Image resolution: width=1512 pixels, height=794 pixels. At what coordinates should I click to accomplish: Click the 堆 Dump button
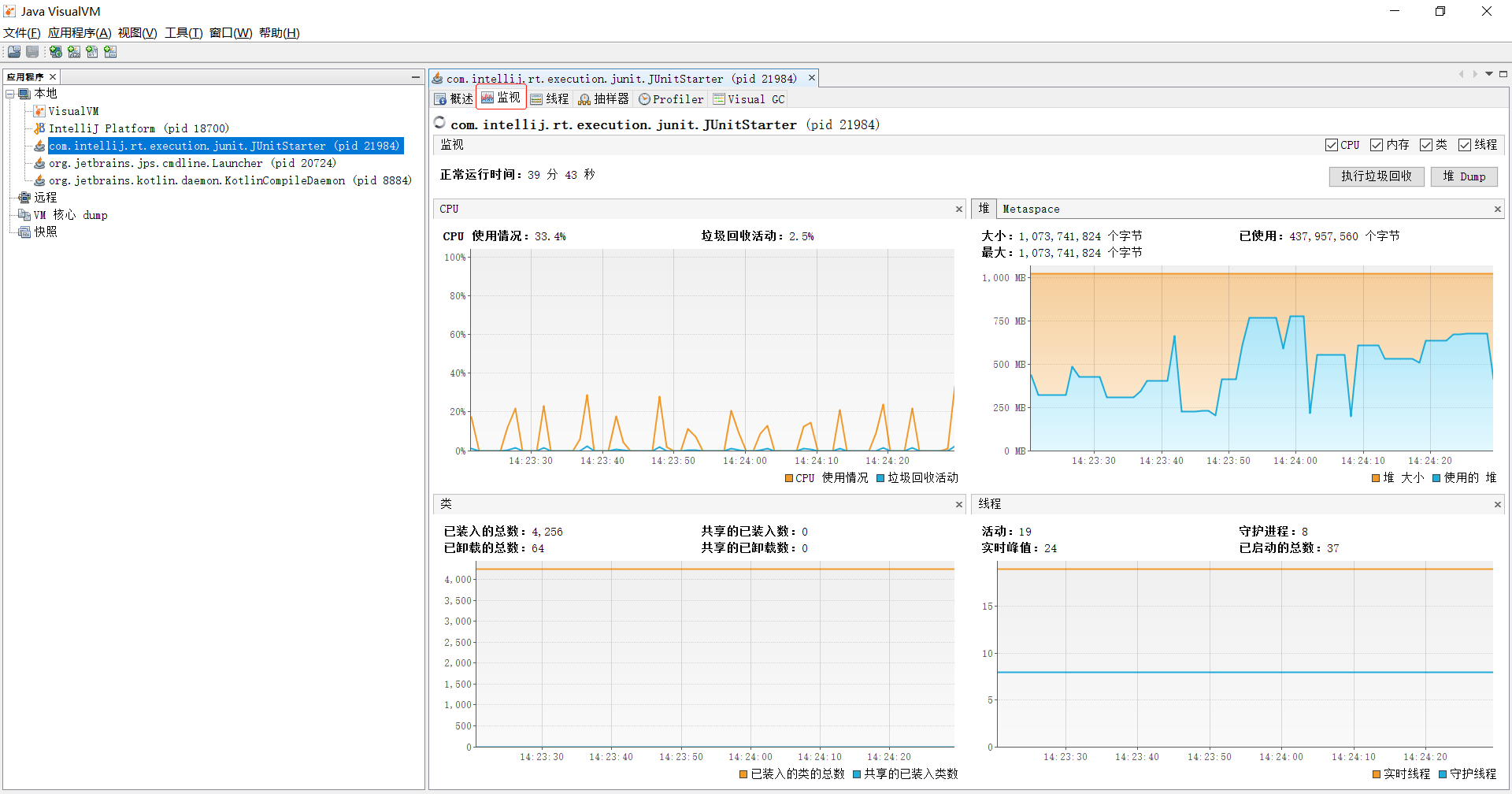[x=1464, y=176]
